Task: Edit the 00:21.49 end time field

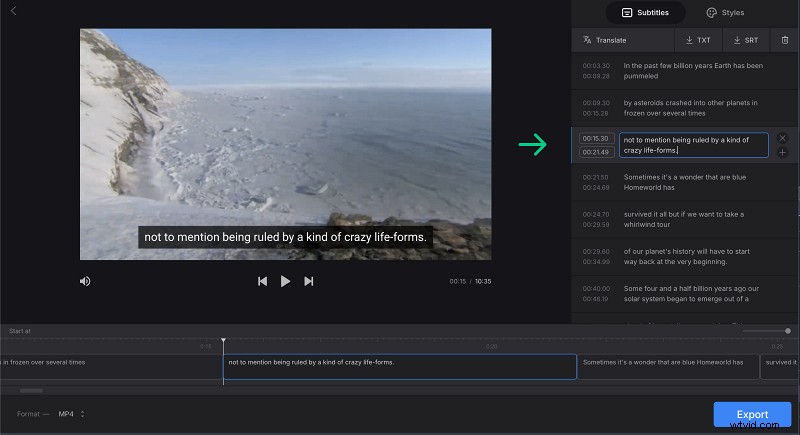Action: point(596,152)
